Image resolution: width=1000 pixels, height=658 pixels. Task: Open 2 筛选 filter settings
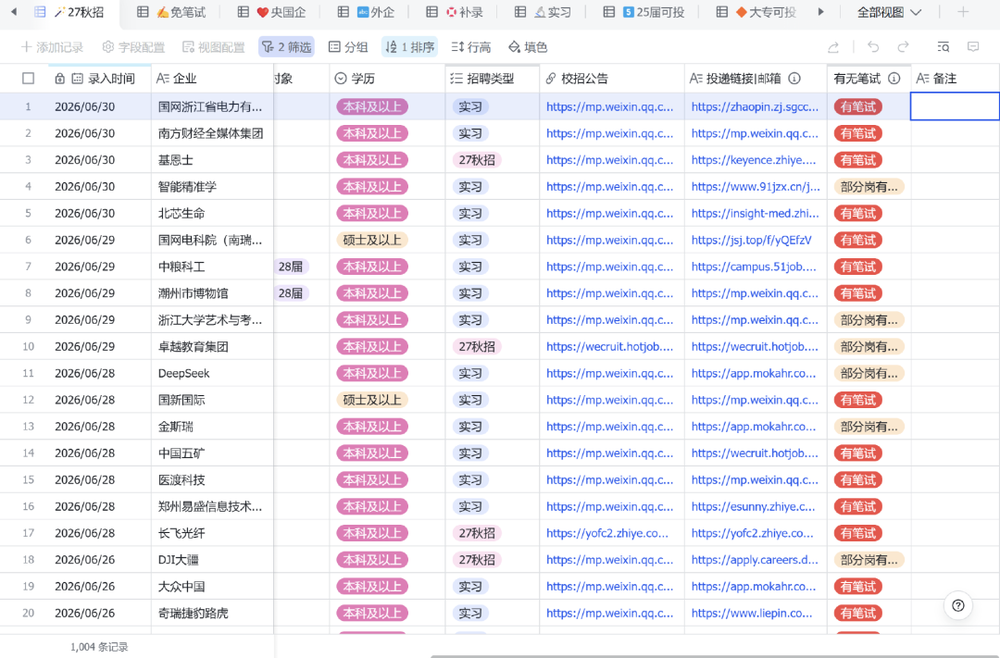pyautogui.click(x=286, y=47)
